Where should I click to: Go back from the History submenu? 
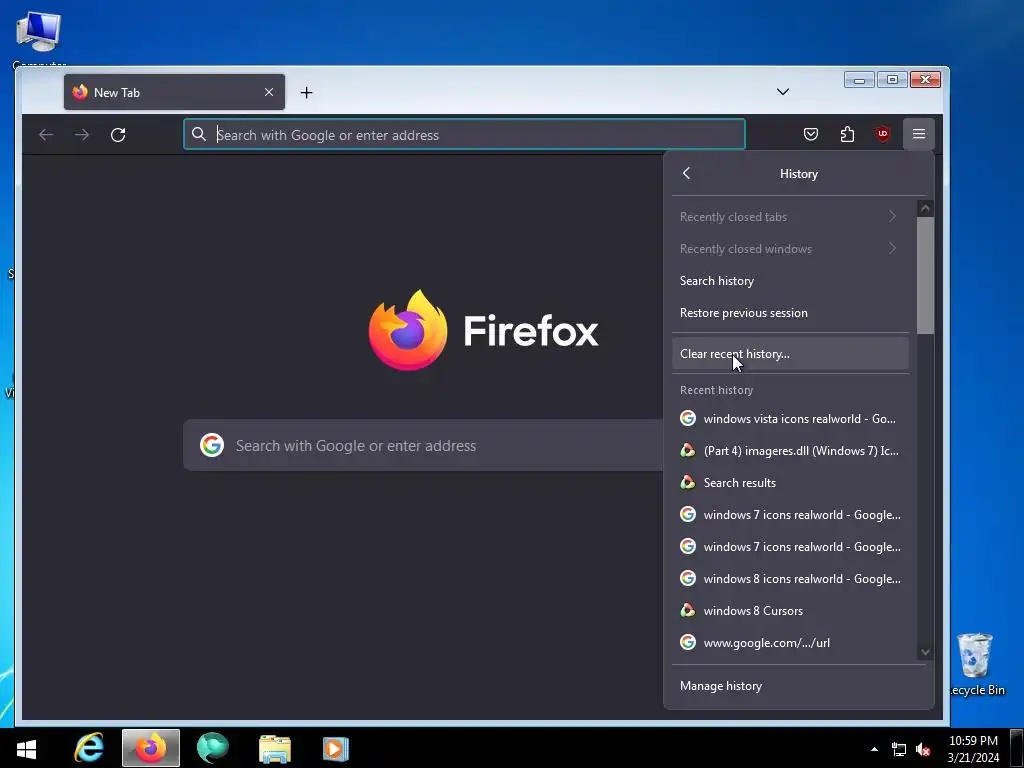coord(686,173)
